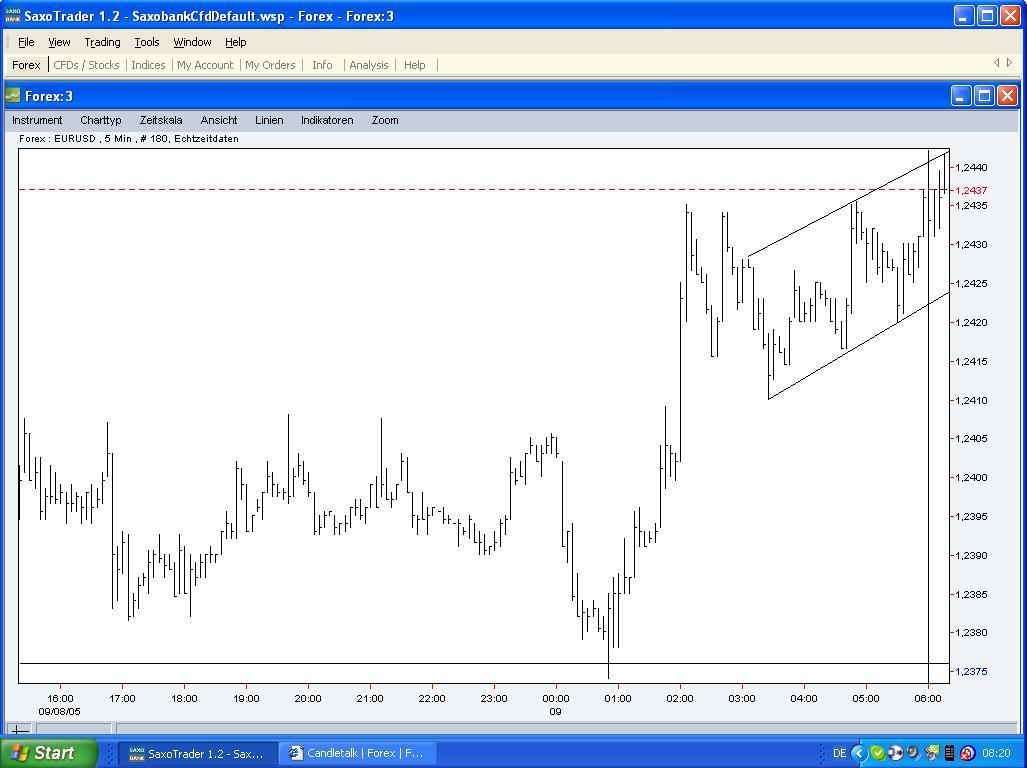Switch to SaxoTrader taskbar button
Screen dimensions: 1027x768
click(x=196, y=754)
